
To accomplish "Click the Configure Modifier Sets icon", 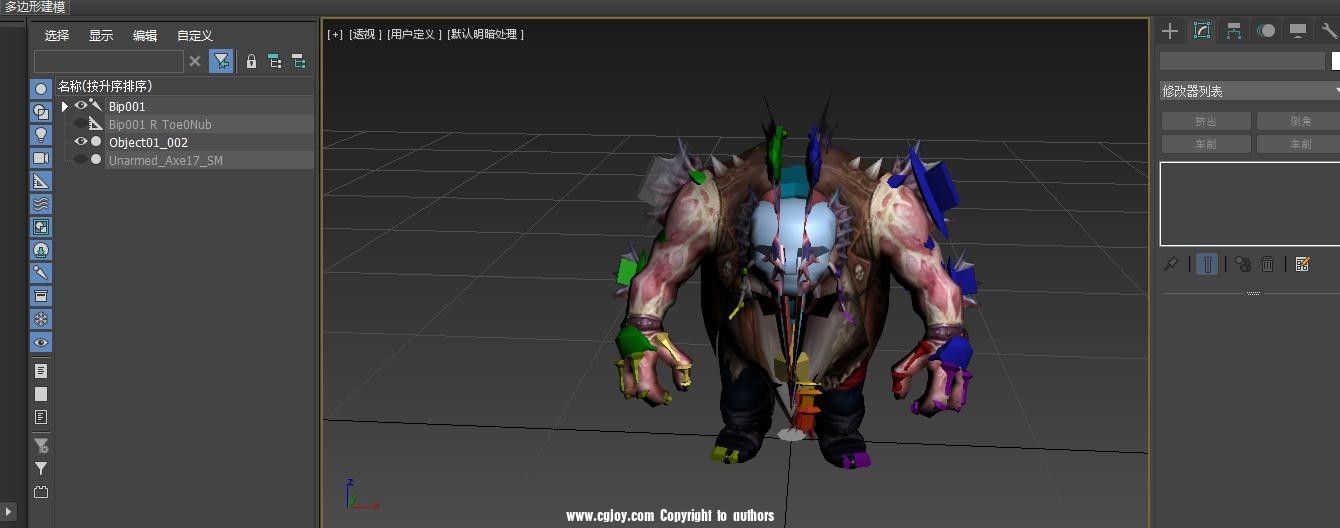I will [1302, 264].
